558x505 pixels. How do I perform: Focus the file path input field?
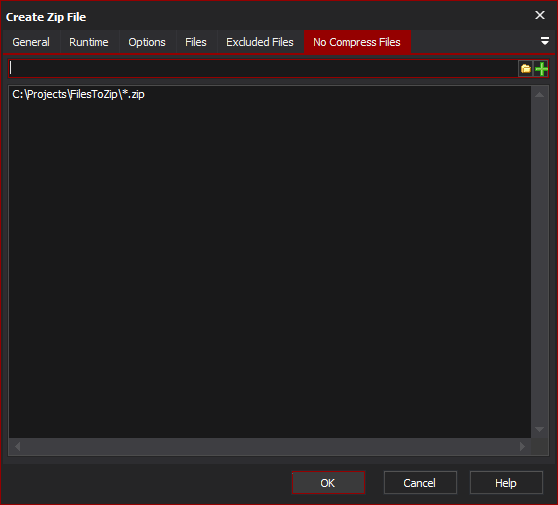(263, 68)
